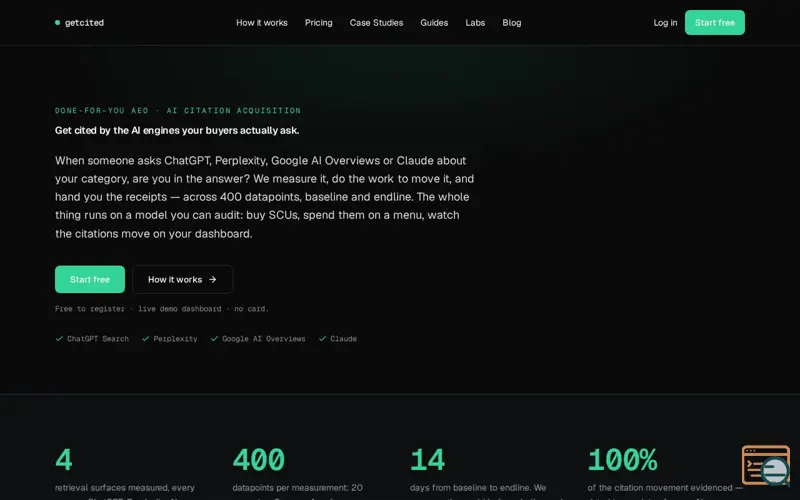The image size is (800, 500).
Task: Click the 'ChatGPT Search' label
Action: [x=98, y=339]
